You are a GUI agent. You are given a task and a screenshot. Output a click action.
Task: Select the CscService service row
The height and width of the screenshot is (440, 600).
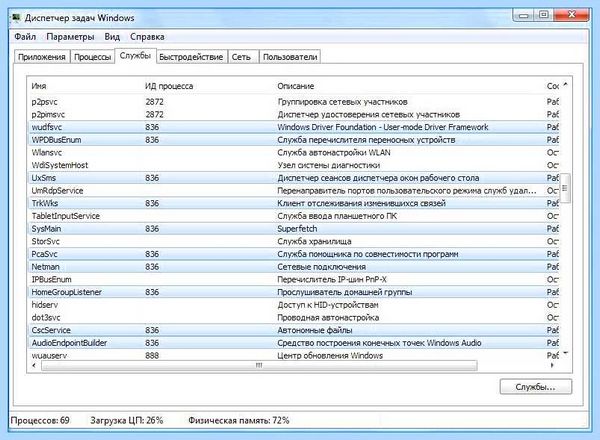[x=295, y=330]
